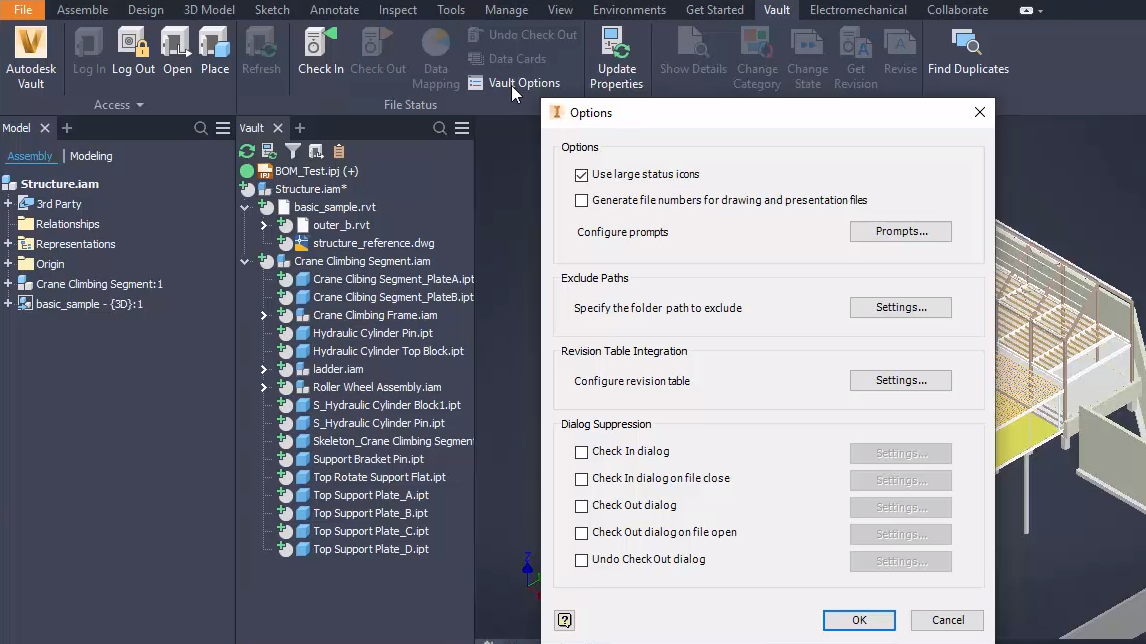Uncheck Use large status icons
Viewport: 1146px width, 644px height.
581,175
